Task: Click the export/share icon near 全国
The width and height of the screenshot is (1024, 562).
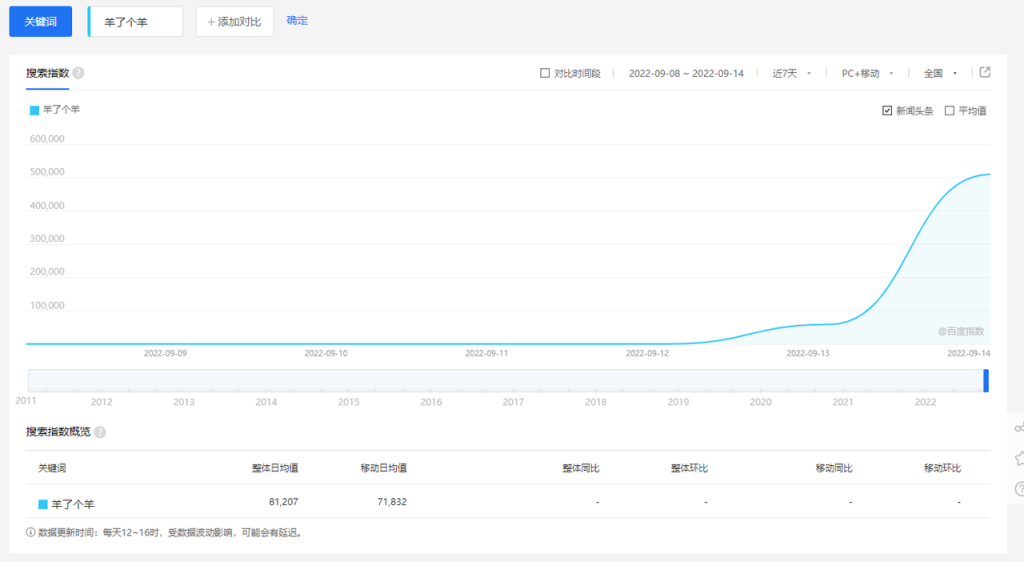Action: [985, 72]
